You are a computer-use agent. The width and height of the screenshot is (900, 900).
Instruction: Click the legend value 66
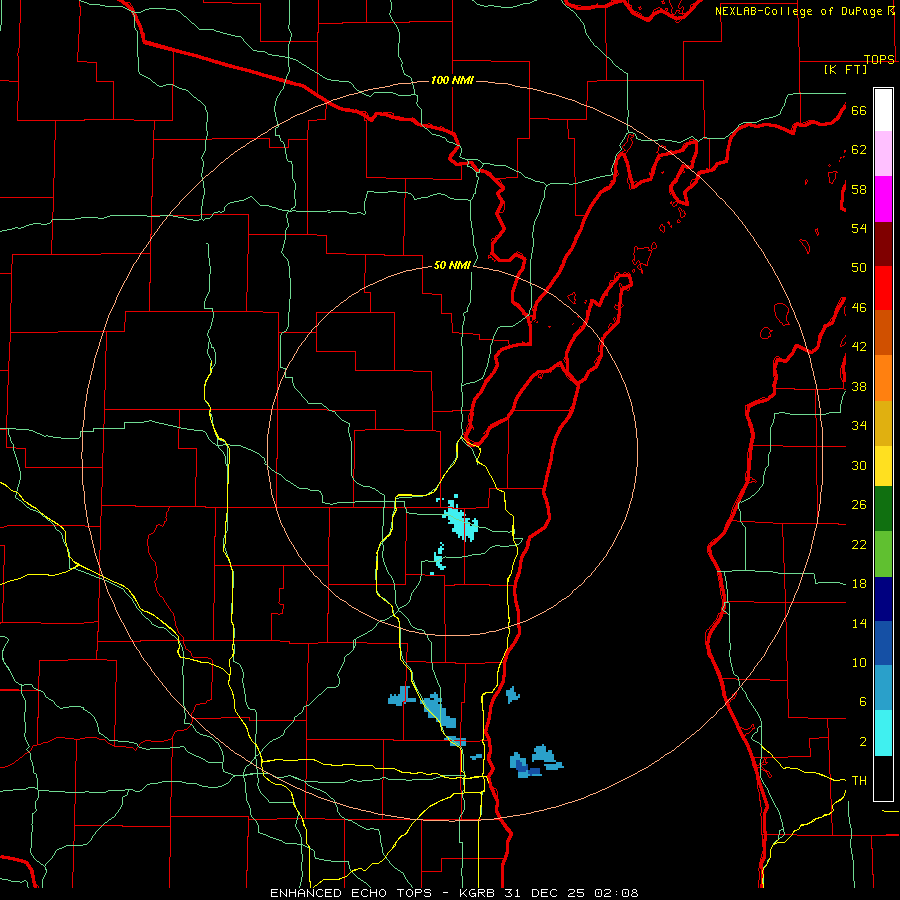(x=859, y=110)
